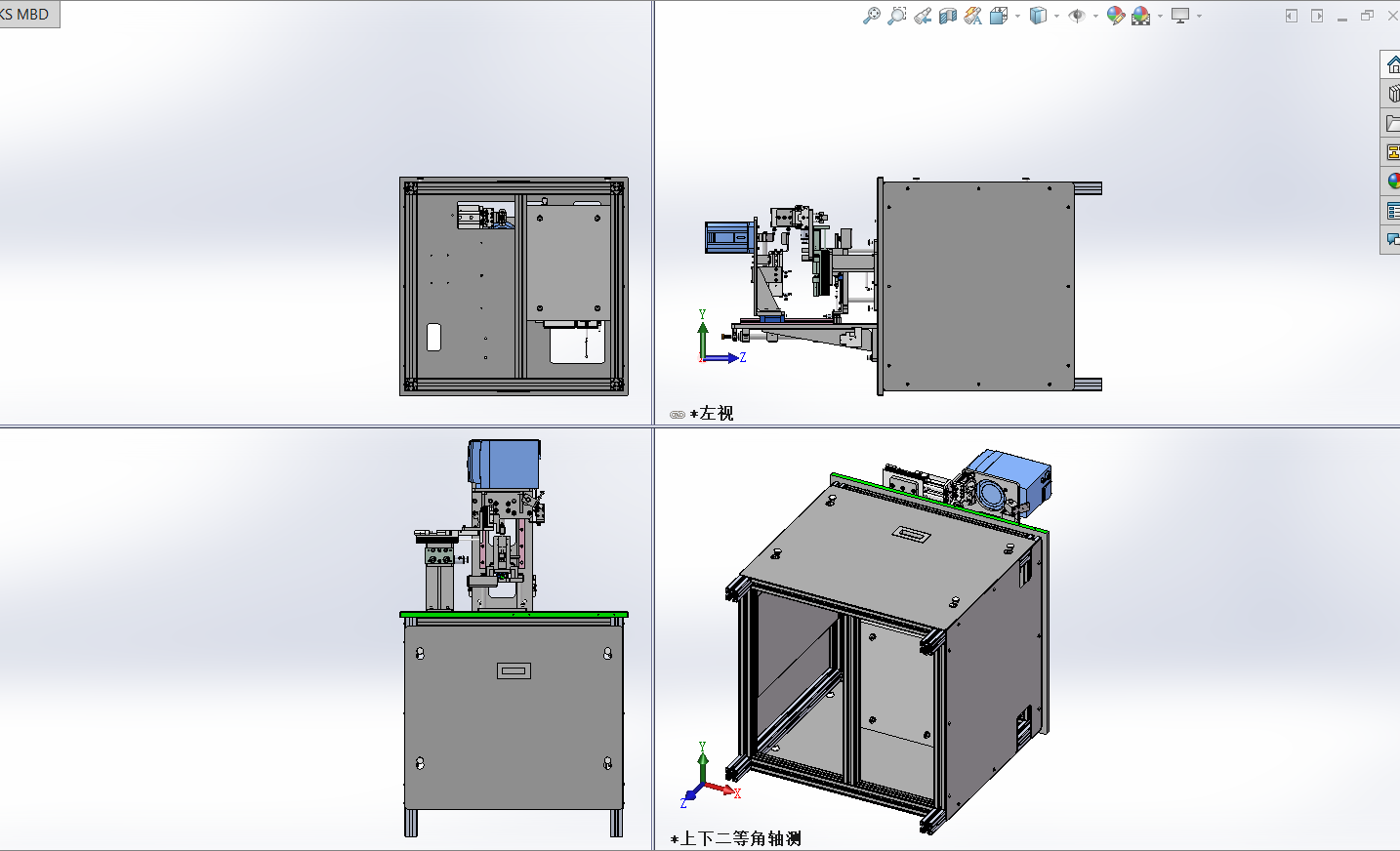Click the expand-right panel arrow button
The image size is (1400, 851).
[1317, 16]
